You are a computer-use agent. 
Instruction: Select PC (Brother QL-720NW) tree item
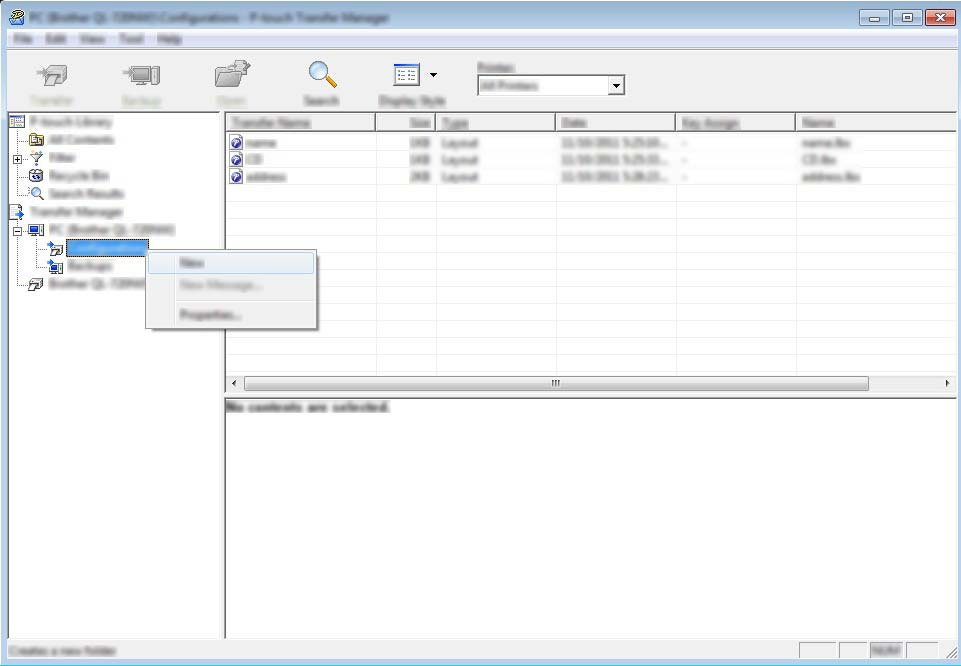pos(112,230)
